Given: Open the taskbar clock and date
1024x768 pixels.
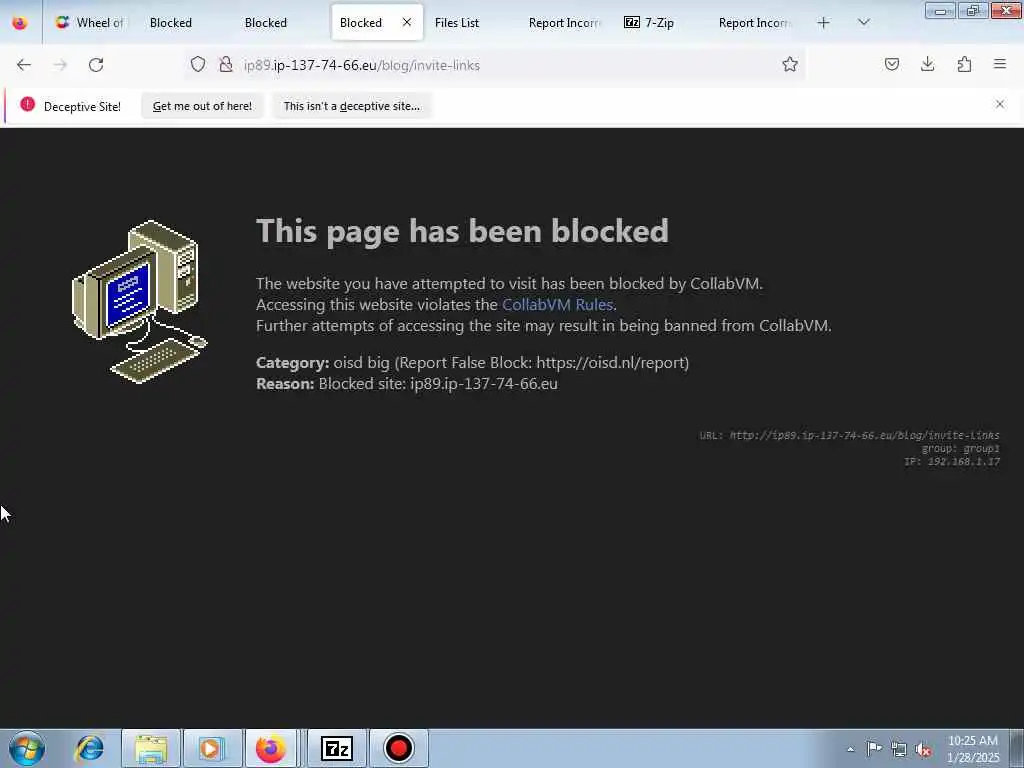Looking at the screenshot, I should point(973,749).
